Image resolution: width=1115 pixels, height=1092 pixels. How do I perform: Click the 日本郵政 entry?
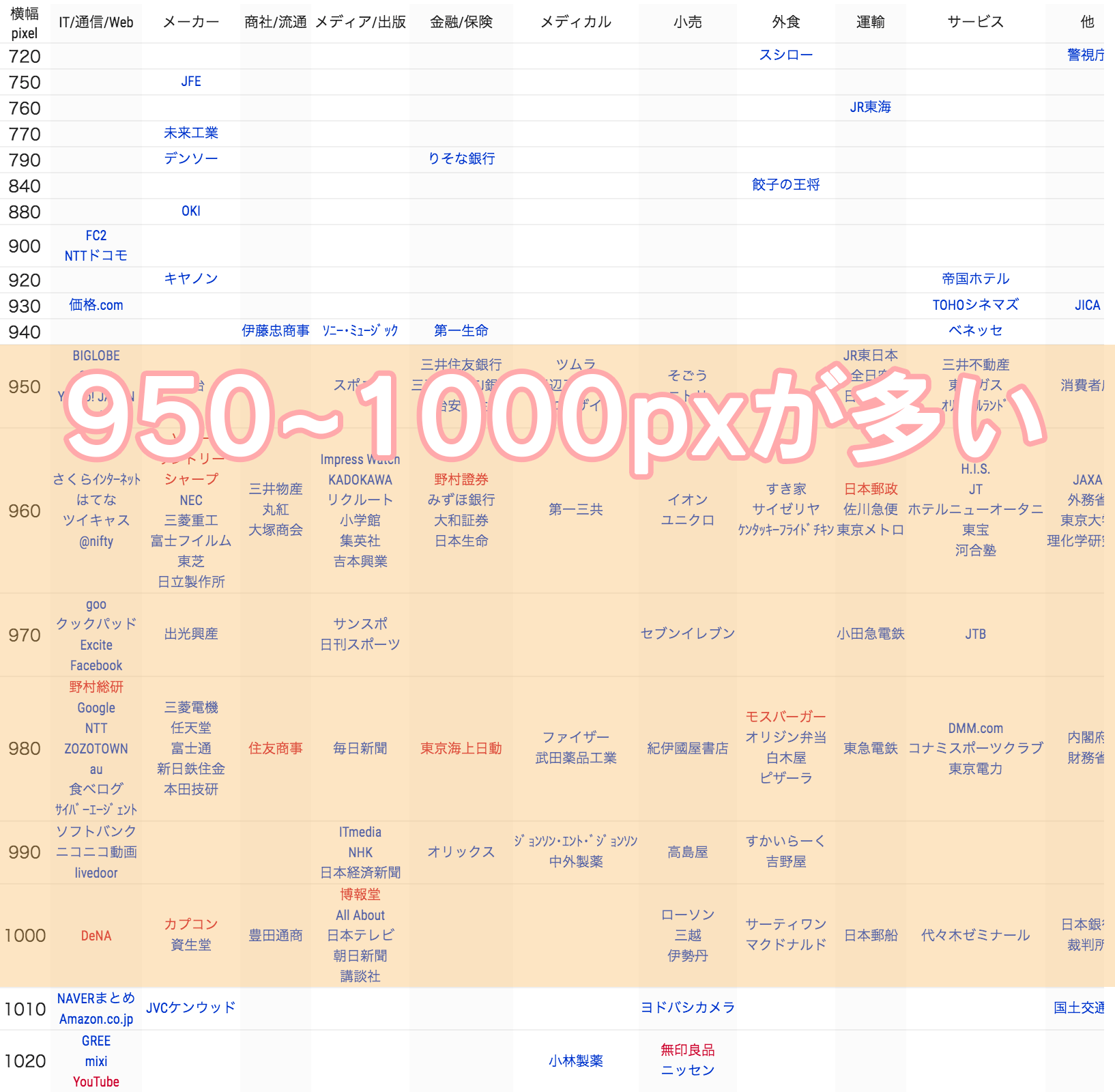(x=871, y=489)
